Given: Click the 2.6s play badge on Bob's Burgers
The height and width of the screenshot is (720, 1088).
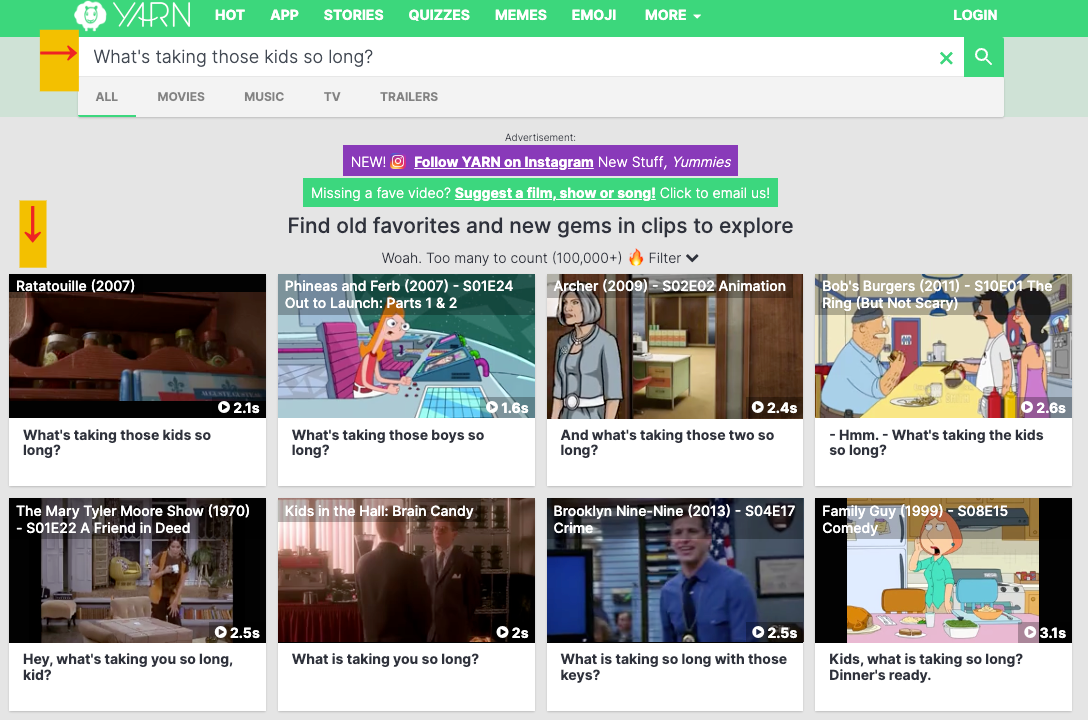Looking at the screenshot, I should point(1044,408).
